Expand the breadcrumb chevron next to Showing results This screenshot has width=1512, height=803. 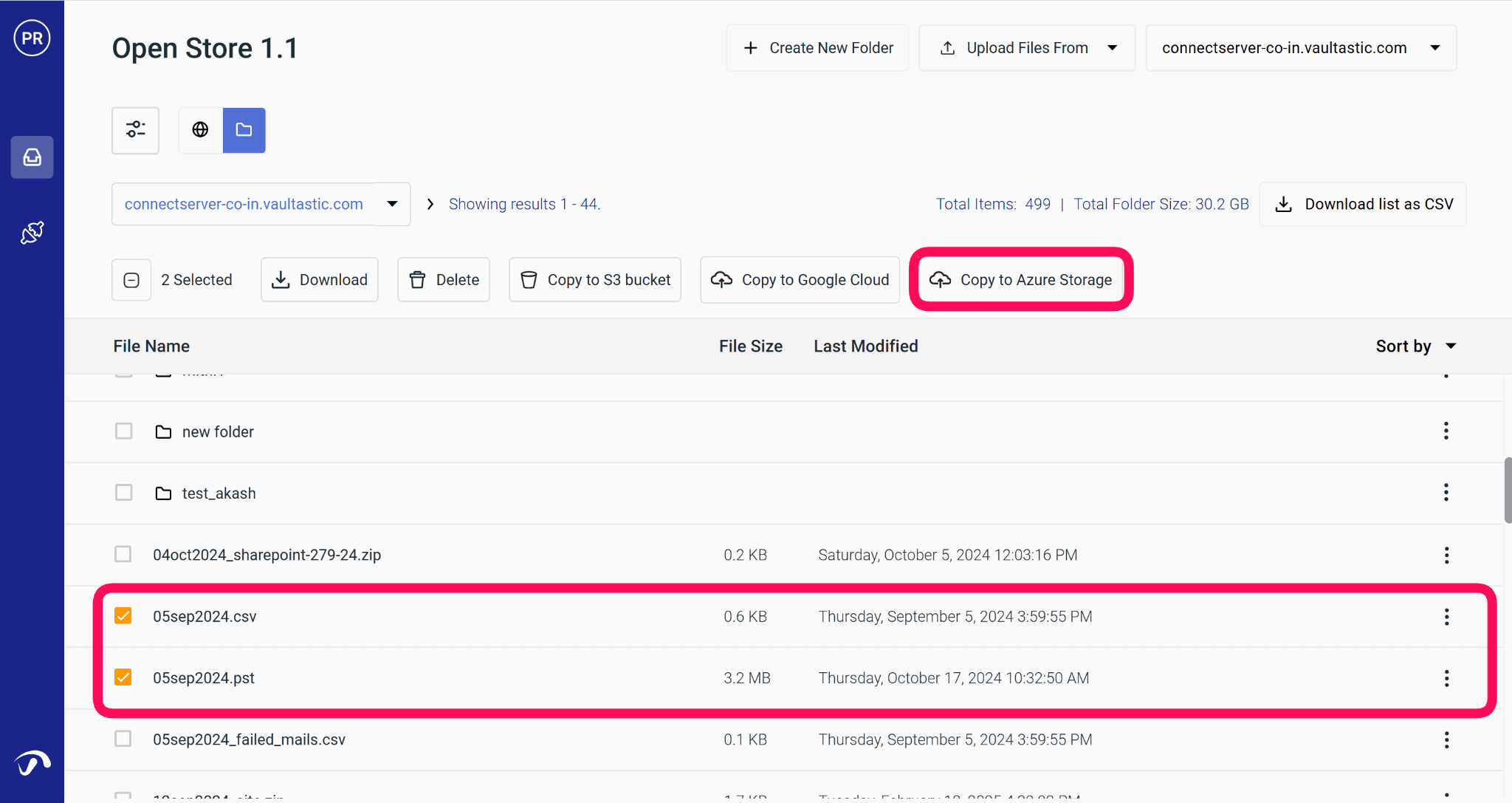pyautogui.click(x=430, y=204)
